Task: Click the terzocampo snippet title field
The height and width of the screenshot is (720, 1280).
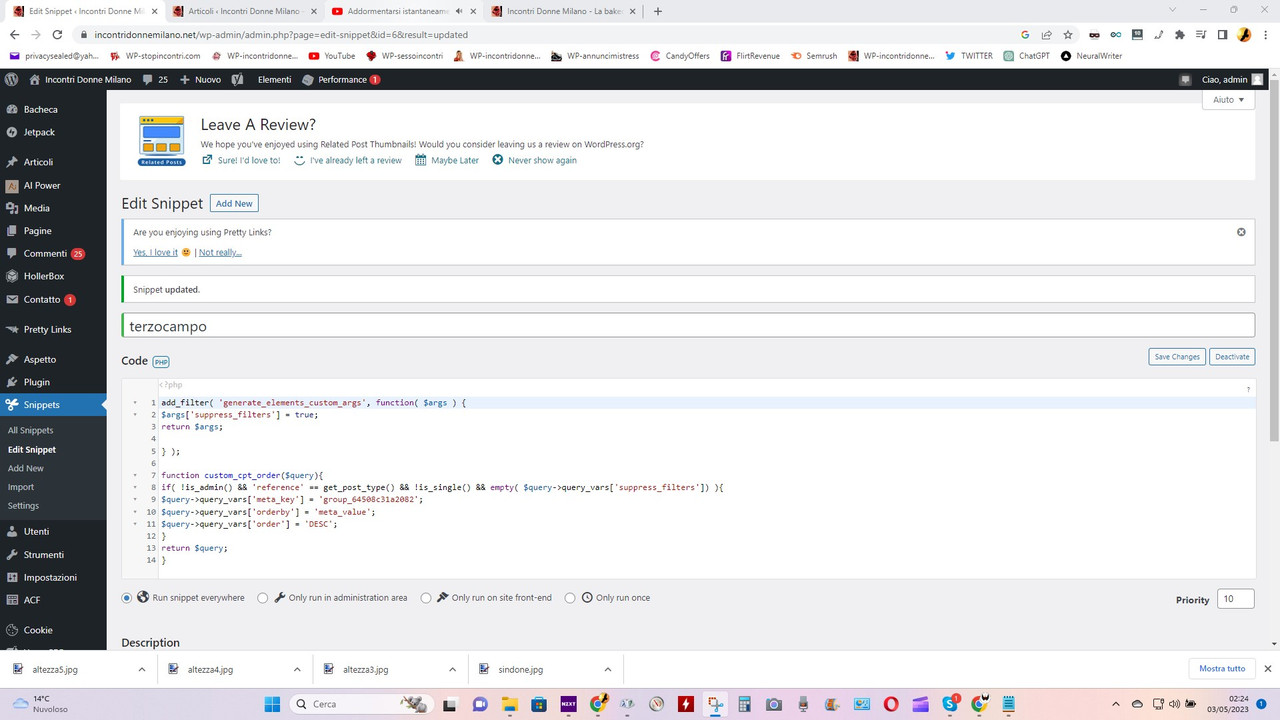Action: tap(688, 326)
